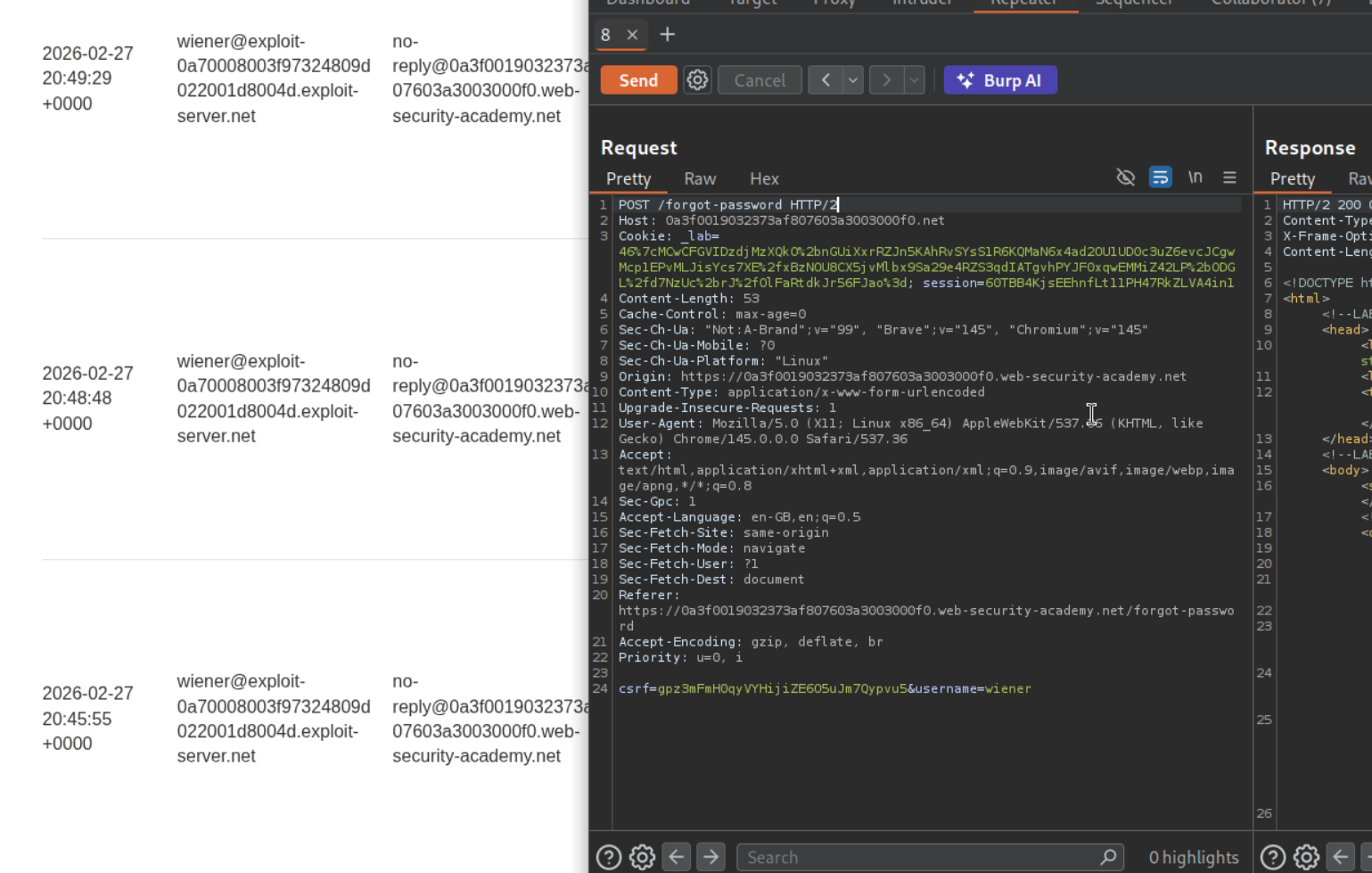Click the Cancel button
Viewport: 1372px width, 873px height.
pos(760,80)
